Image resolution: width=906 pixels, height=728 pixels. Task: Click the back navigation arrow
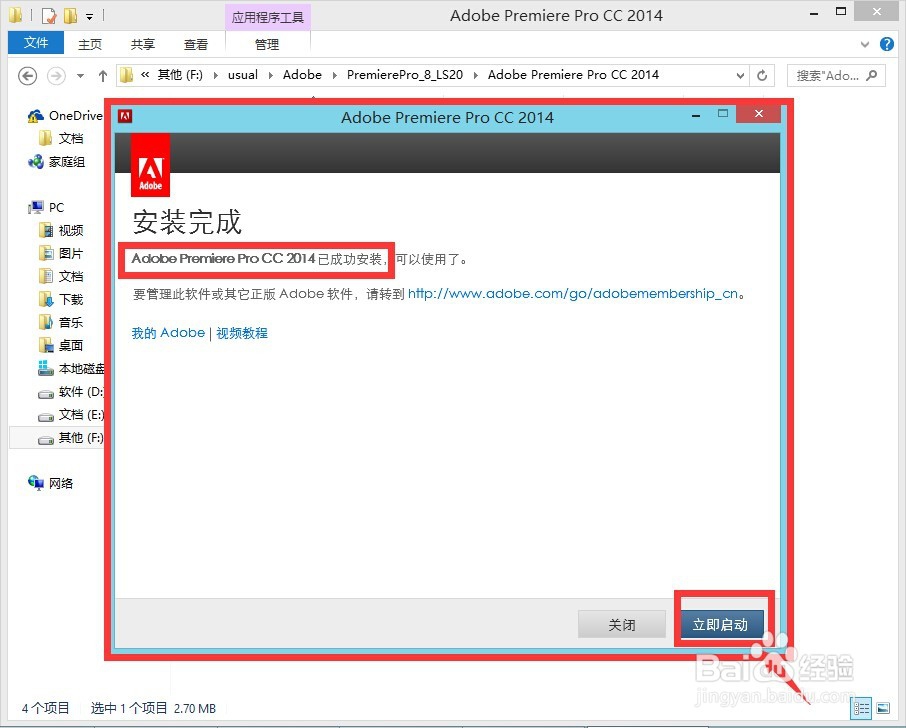[27, 75]
